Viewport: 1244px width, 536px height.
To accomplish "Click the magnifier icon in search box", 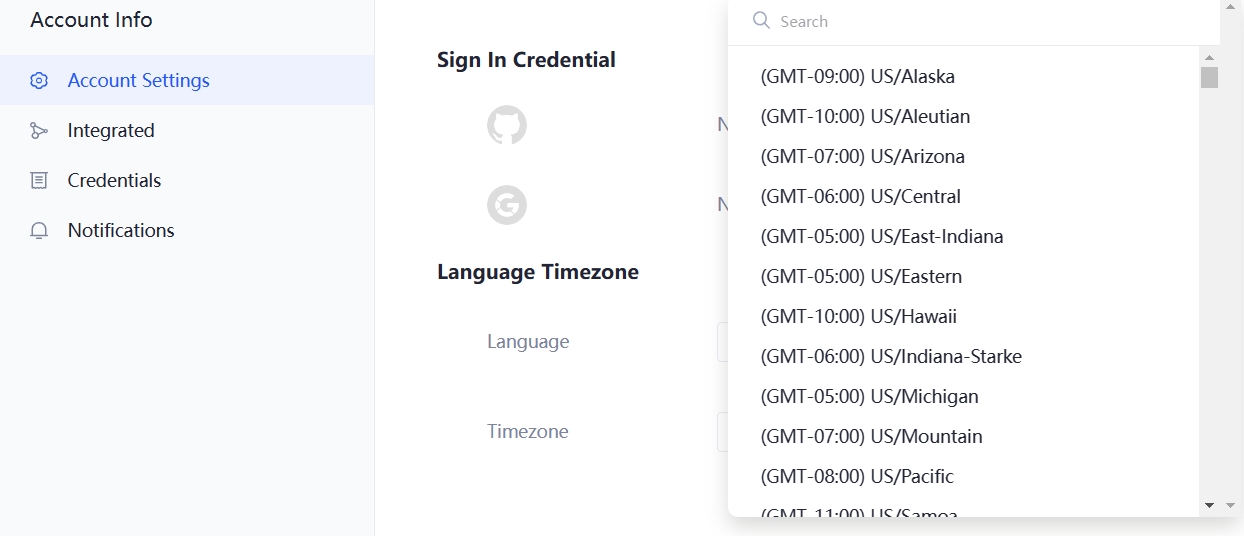I will coord(761,21).
